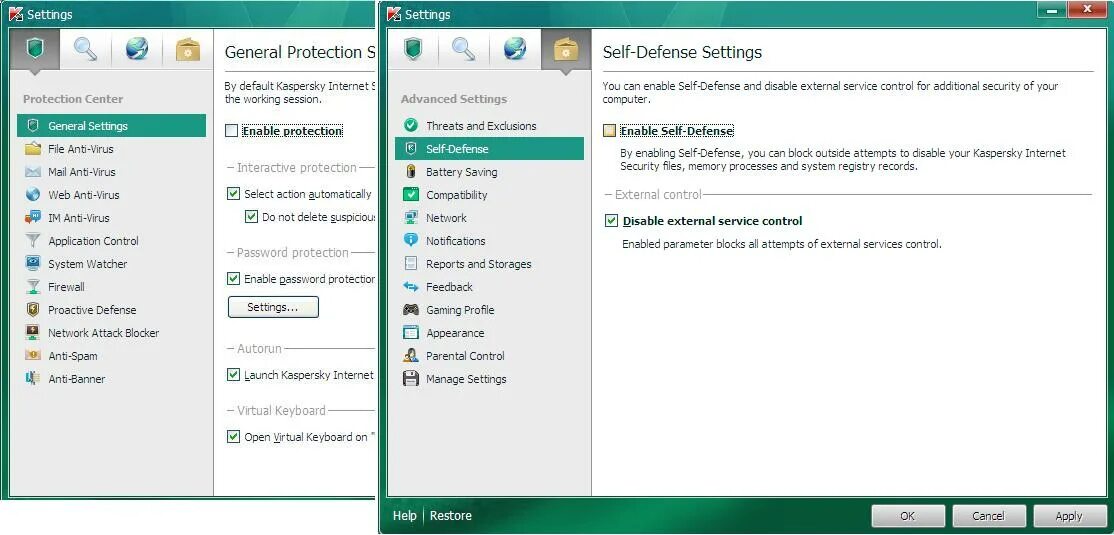The image size is (1114, 535).
Task: Tick the Enable protection checkbox
Action: [x=232, y=131]
